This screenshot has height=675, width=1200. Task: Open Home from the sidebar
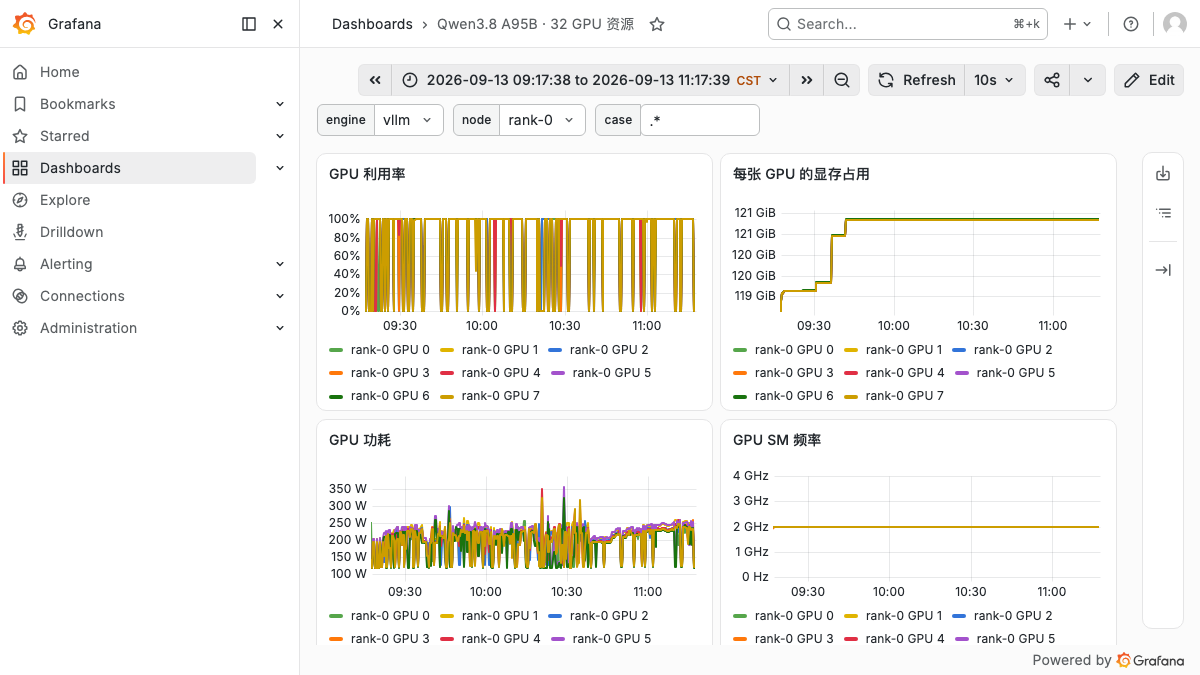tap(59, 72)
